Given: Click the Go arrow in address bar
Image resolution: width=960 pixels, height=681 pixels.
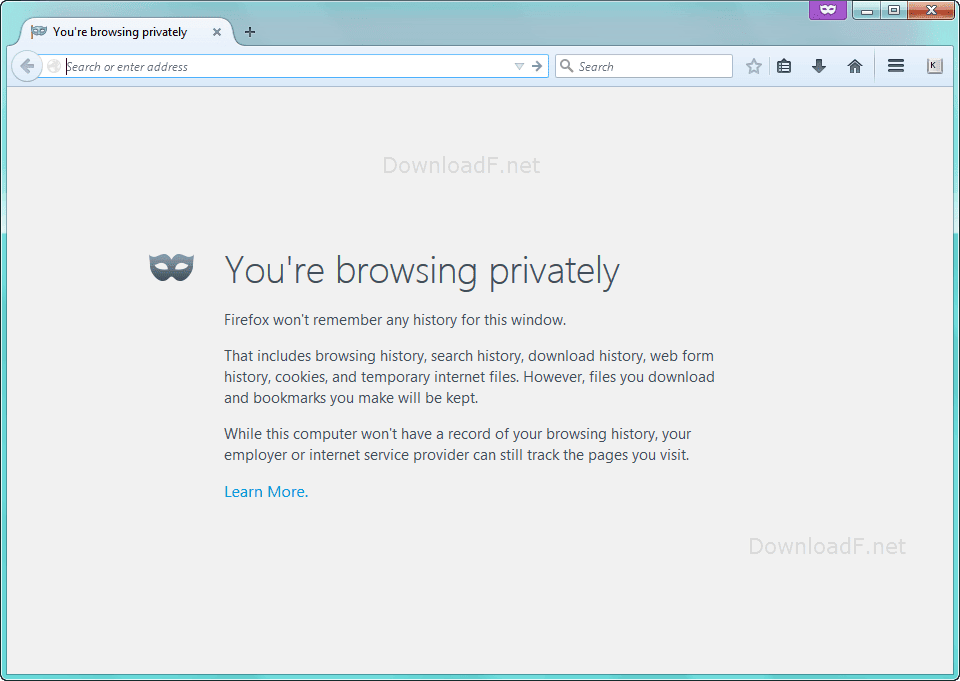Looking at the screenshot, I should coord(537,66).
